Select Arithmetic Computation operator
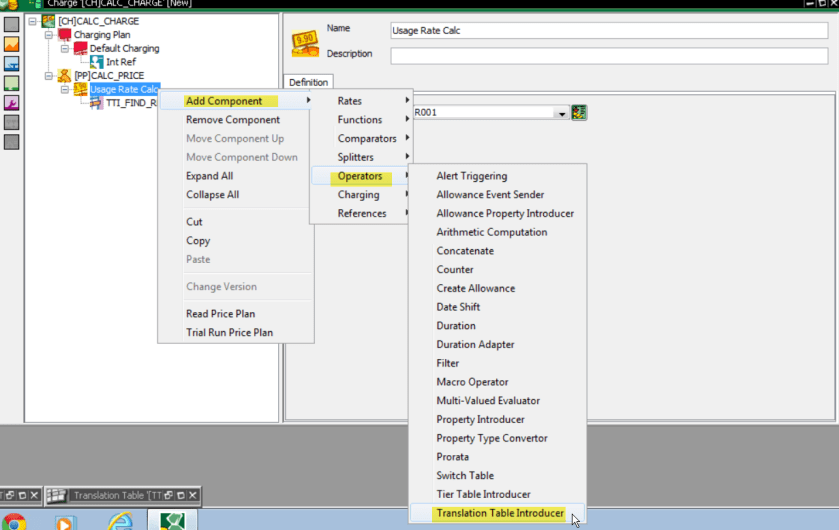839x530 pixels. [498, 232]
